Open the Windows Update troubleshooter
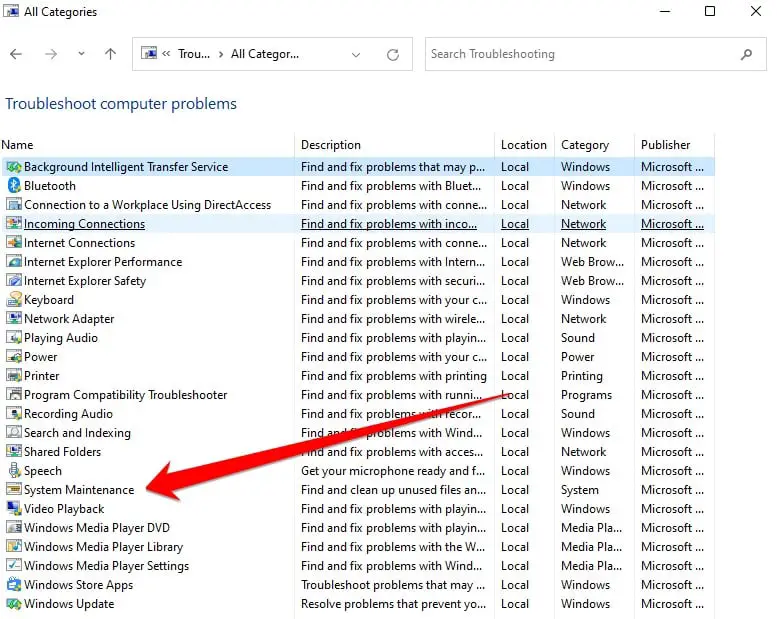 (x=69, y=604)
